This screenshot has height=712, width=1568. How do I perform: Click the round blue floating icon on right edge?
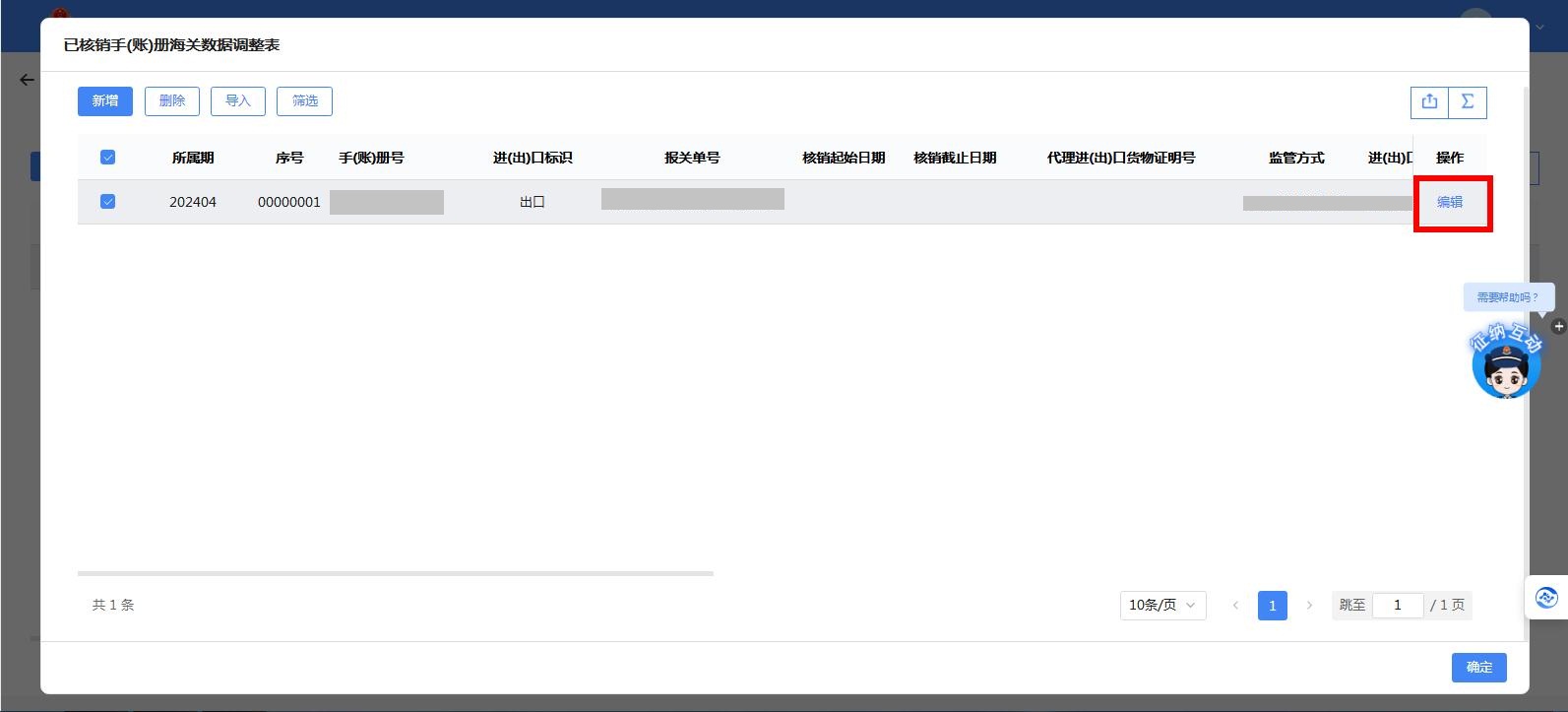coord(1546,598)
